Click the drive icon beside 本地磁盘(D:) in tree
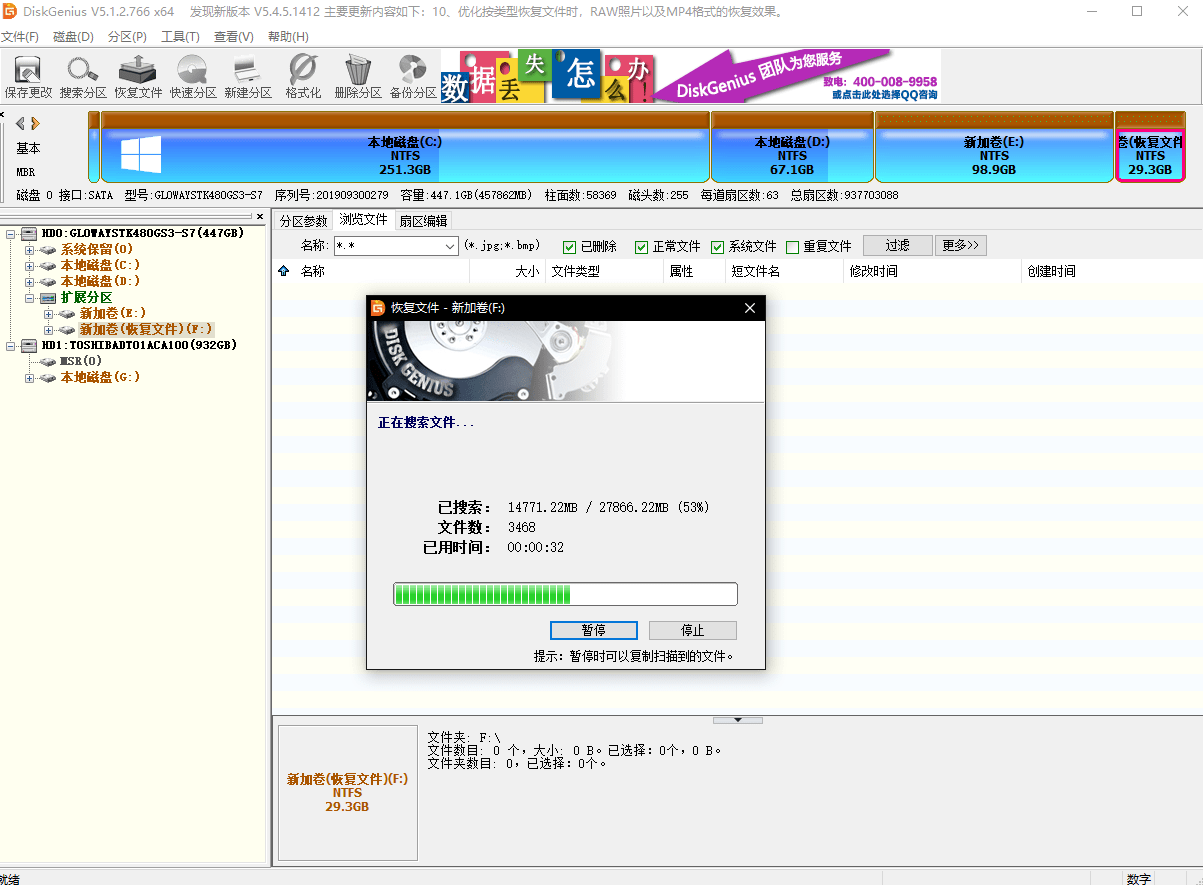Viewport: 1203px width, 885px height. [x=49, y=281]
